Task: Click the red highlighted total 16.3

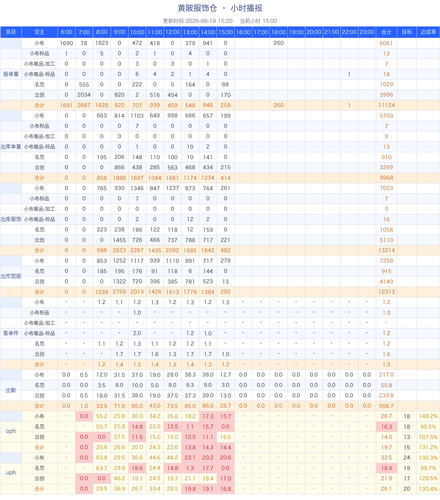Action: point(386,426)
